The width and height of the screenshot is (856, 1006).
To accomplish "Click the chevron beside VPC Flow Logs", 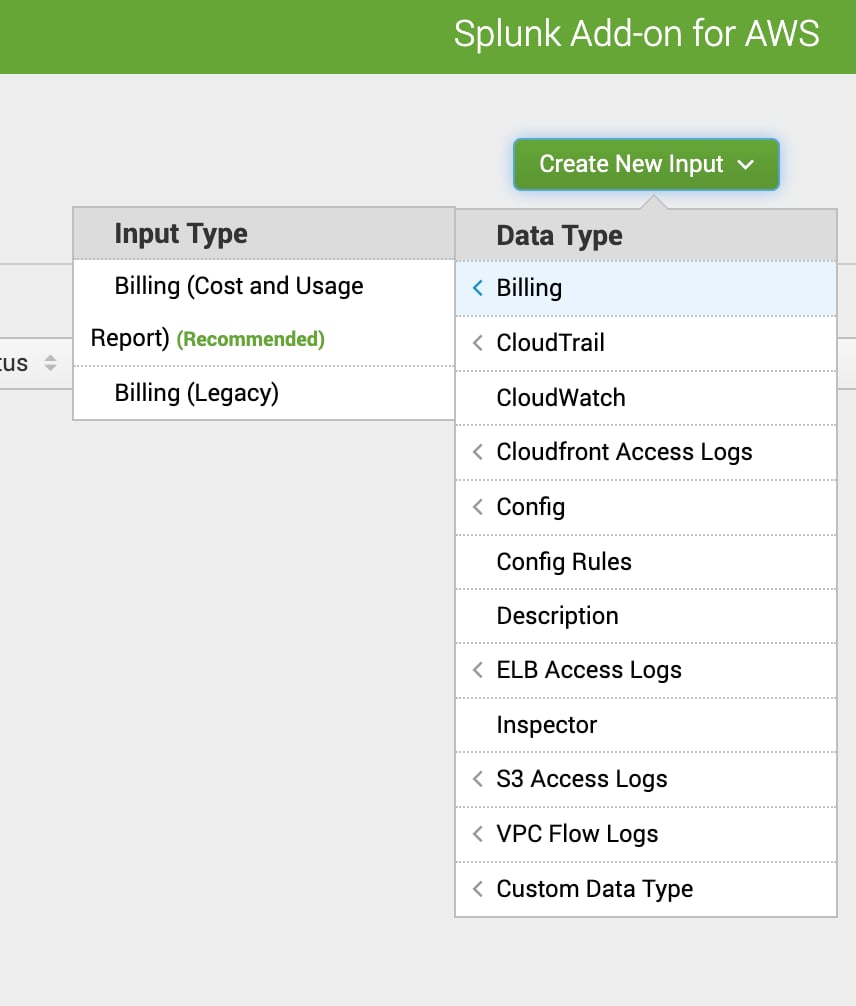I will coord(477,834).
